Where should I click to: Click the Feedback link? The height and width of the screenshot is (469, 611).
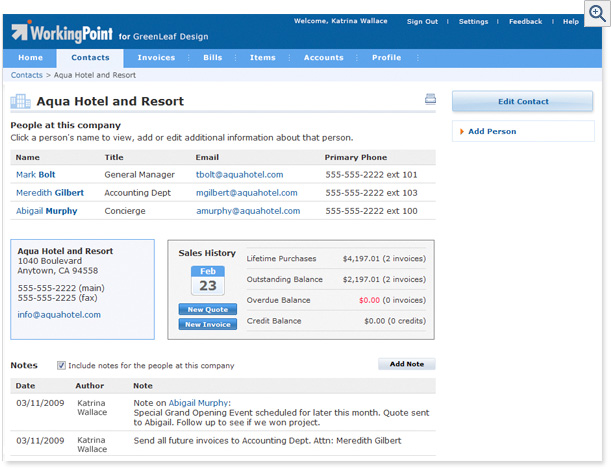point(525,22)
